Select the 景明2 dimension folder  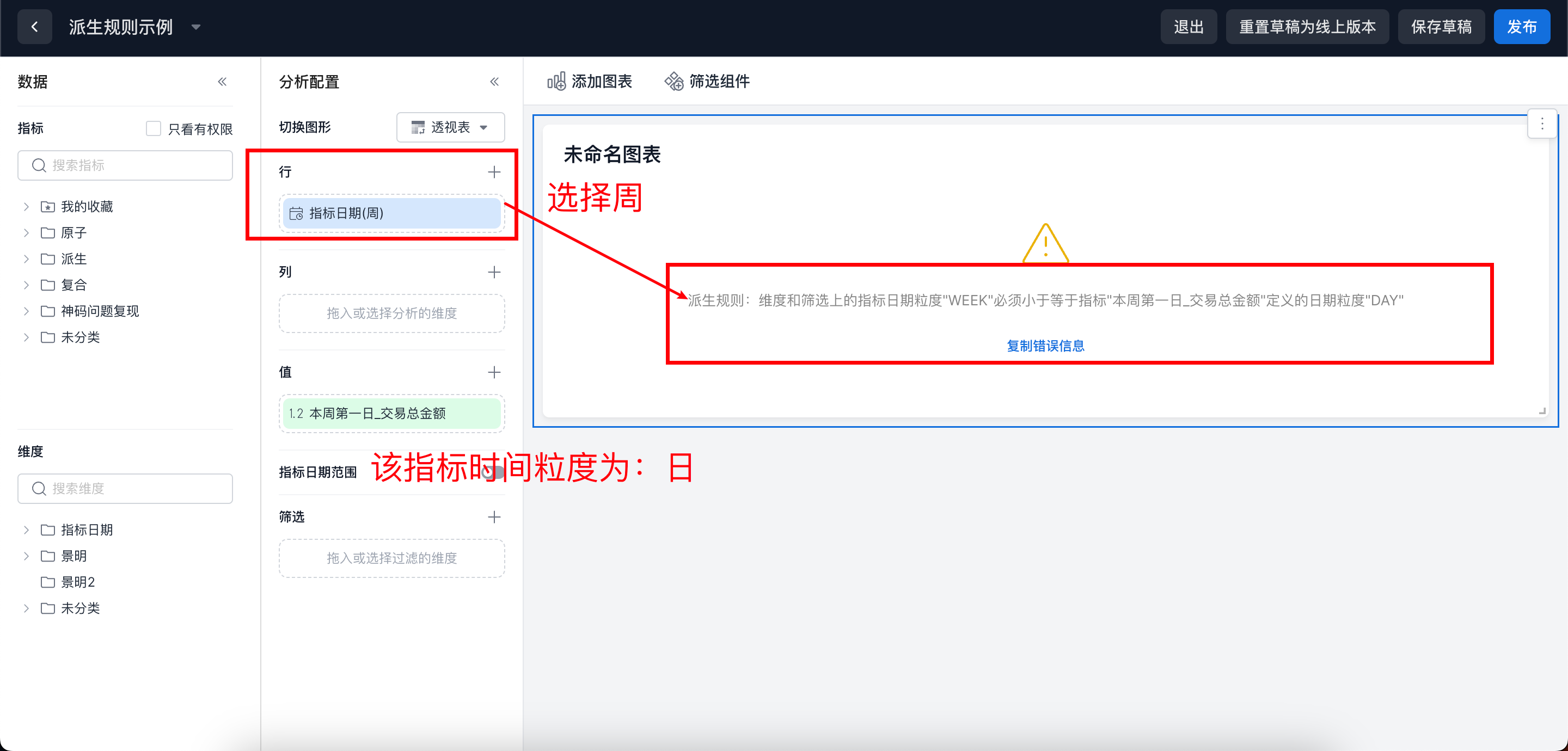point(77,582)
